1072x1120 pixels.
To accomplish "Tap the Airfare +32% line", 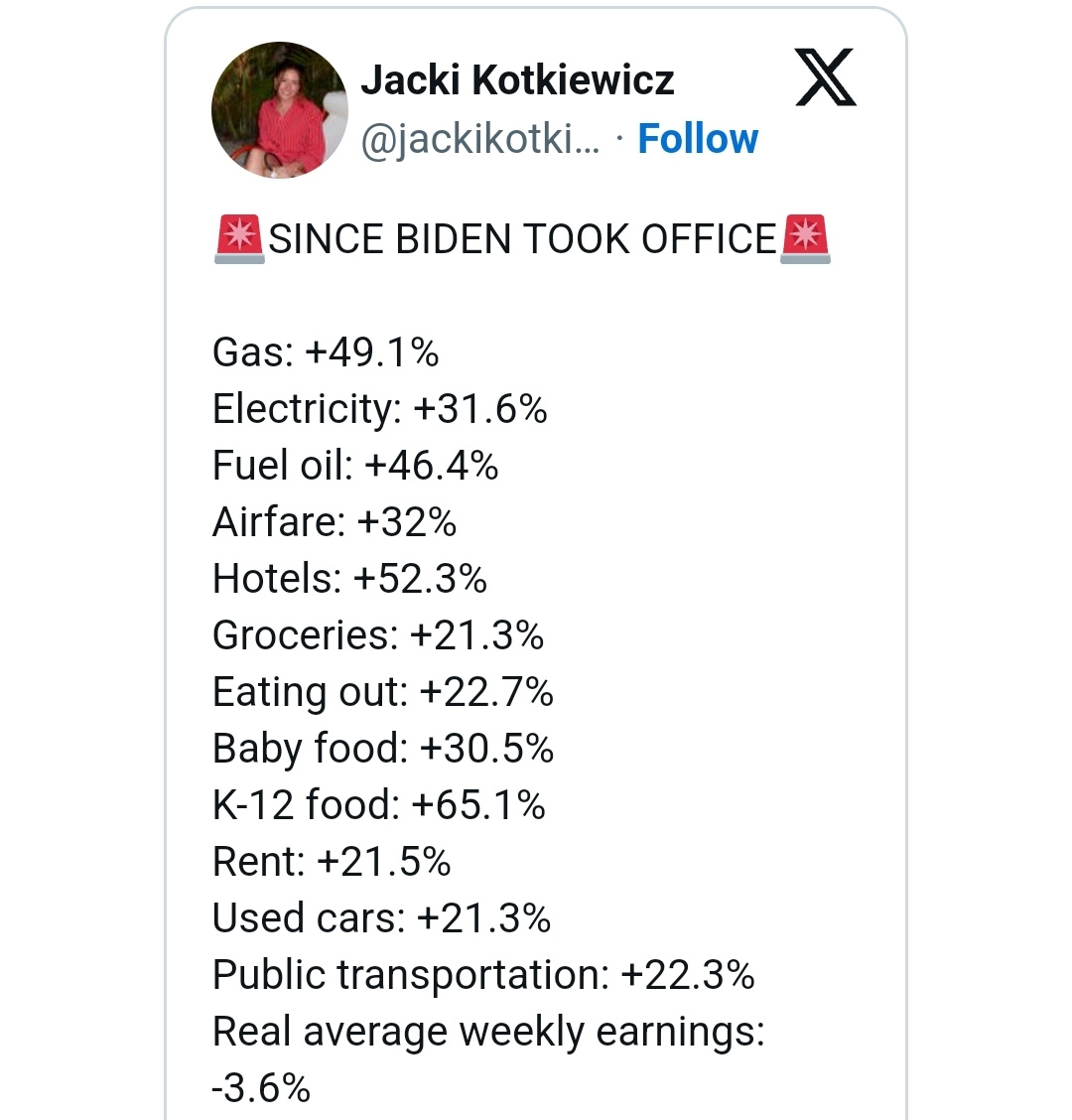I will coord(335,522).
